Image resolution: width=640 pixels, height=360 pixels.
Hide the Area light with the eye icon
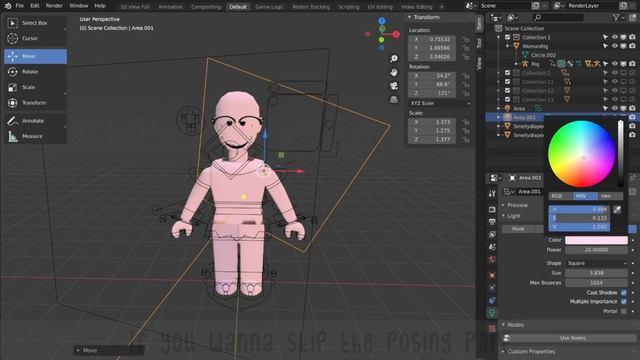pos(615,108)
